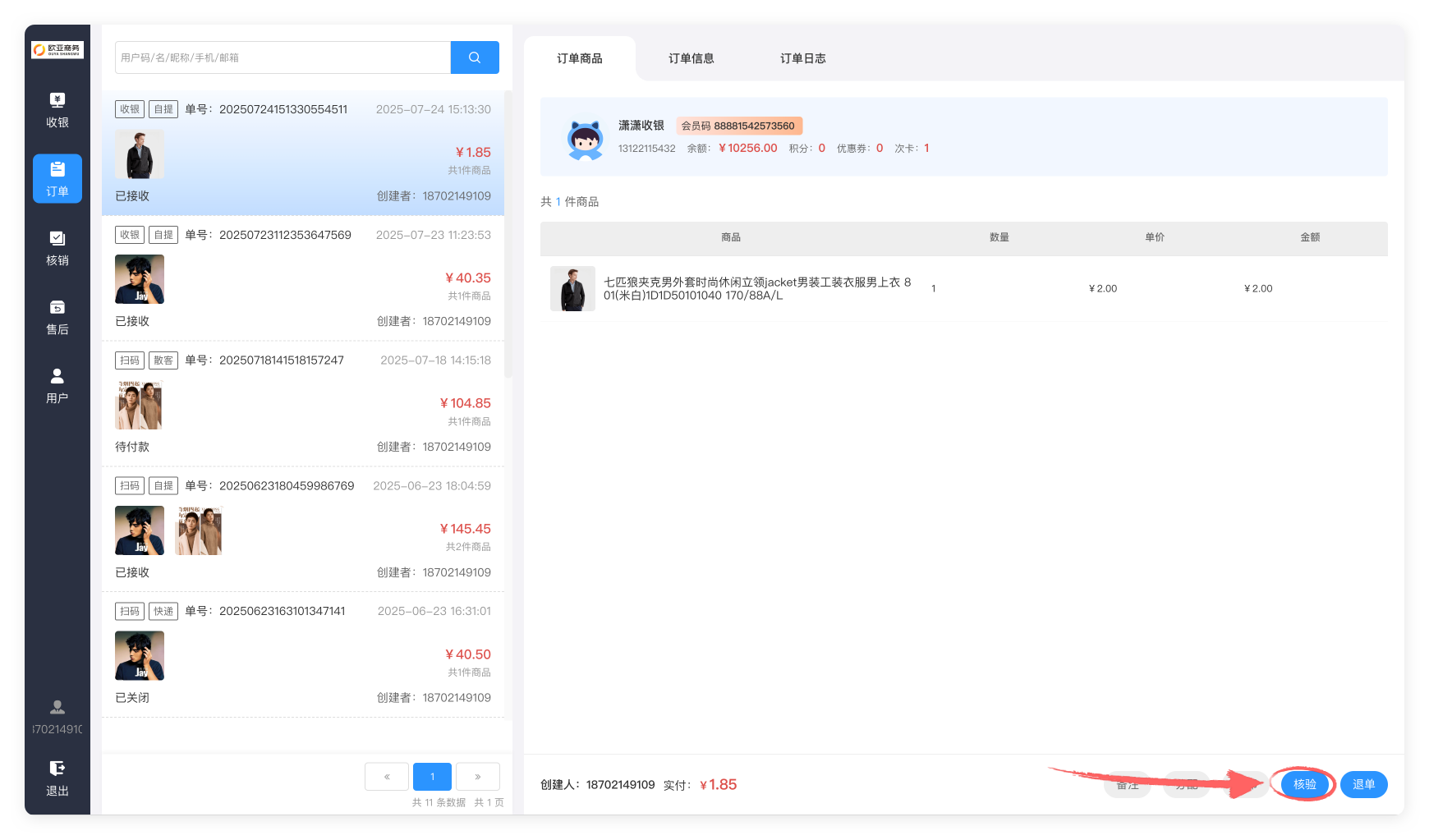The image size is (1429, 840).
Task: Click the jacket product thumbnail in the table
Action: pyautogui.click(x=572, y=289)
